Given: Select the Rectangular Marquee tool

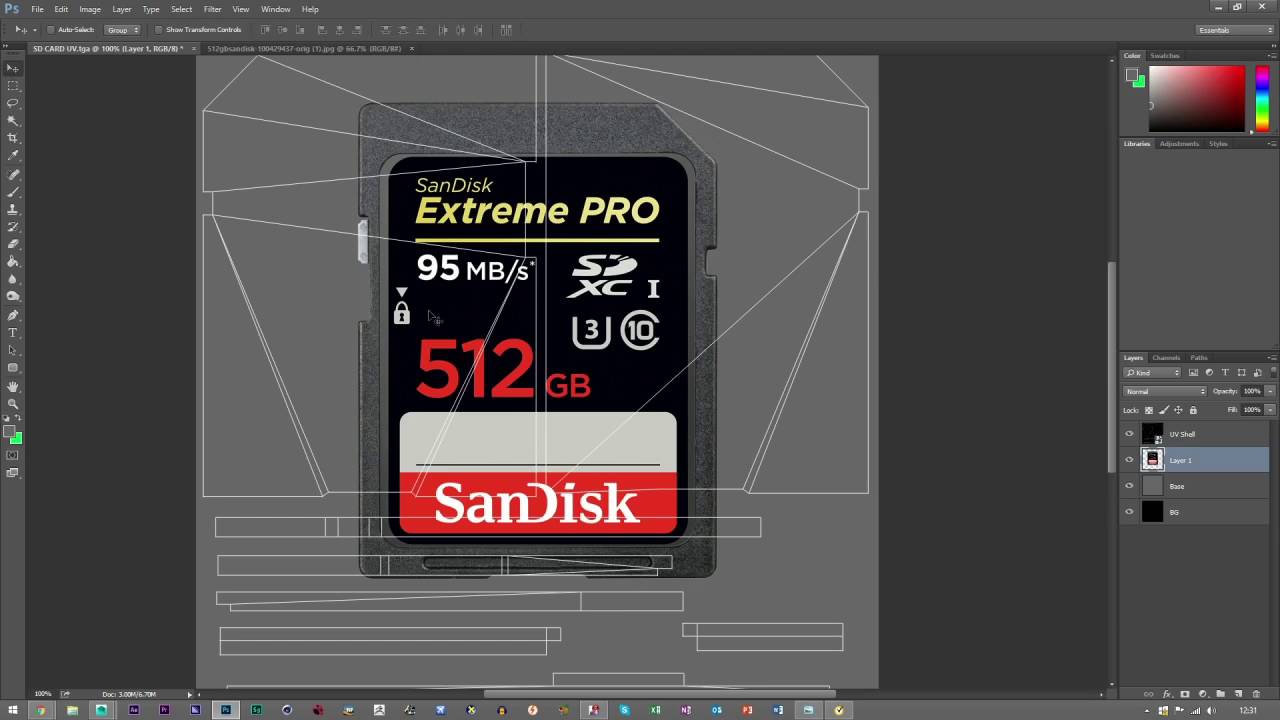Looking at the screenshot, I should pos(13,86).
